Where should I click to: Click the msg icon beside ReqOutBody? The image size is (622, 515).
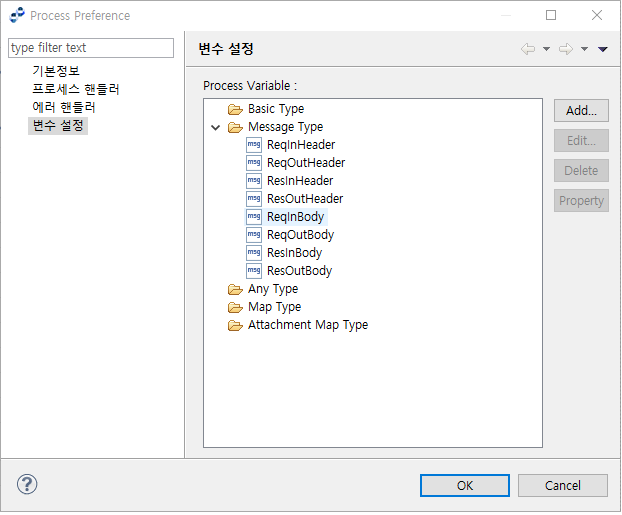[x=254, y=235]
